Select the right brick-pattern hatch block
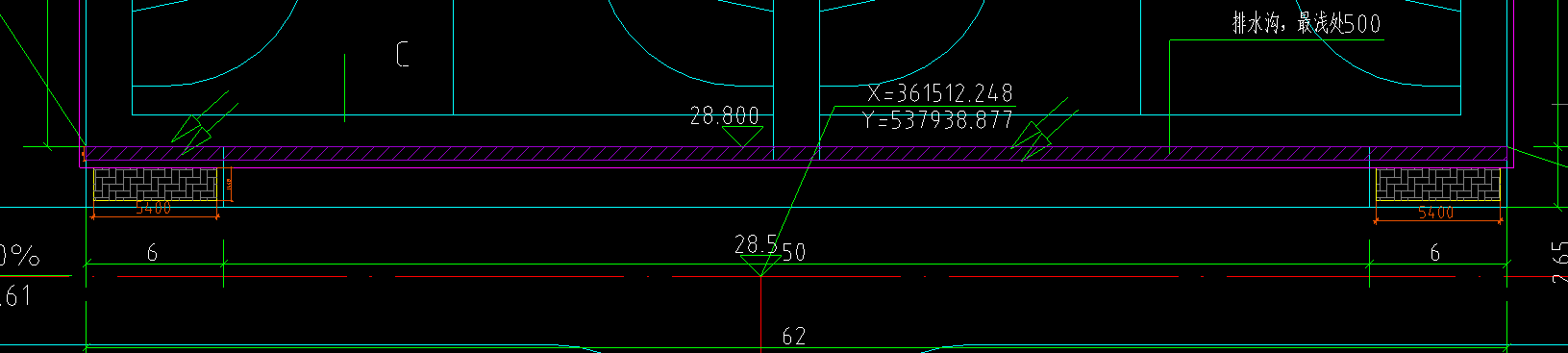Image resolution: width=1568 pixels, height=353 pixels. coord(1437,184)
